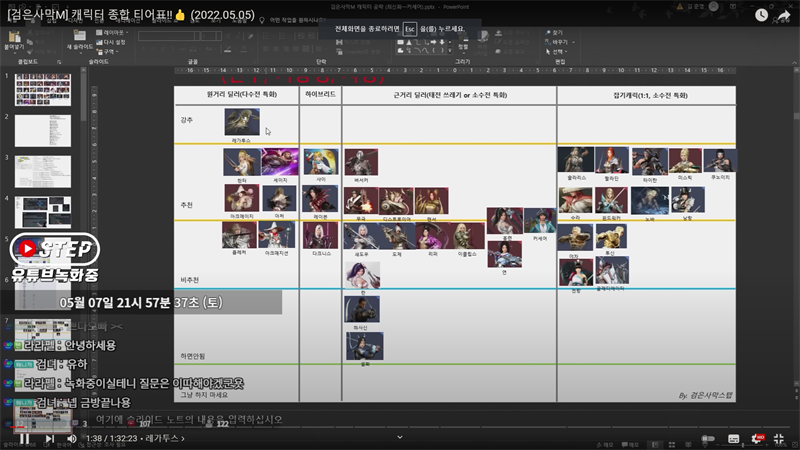Exit fullscreen mode in the player

pos(779,438)
